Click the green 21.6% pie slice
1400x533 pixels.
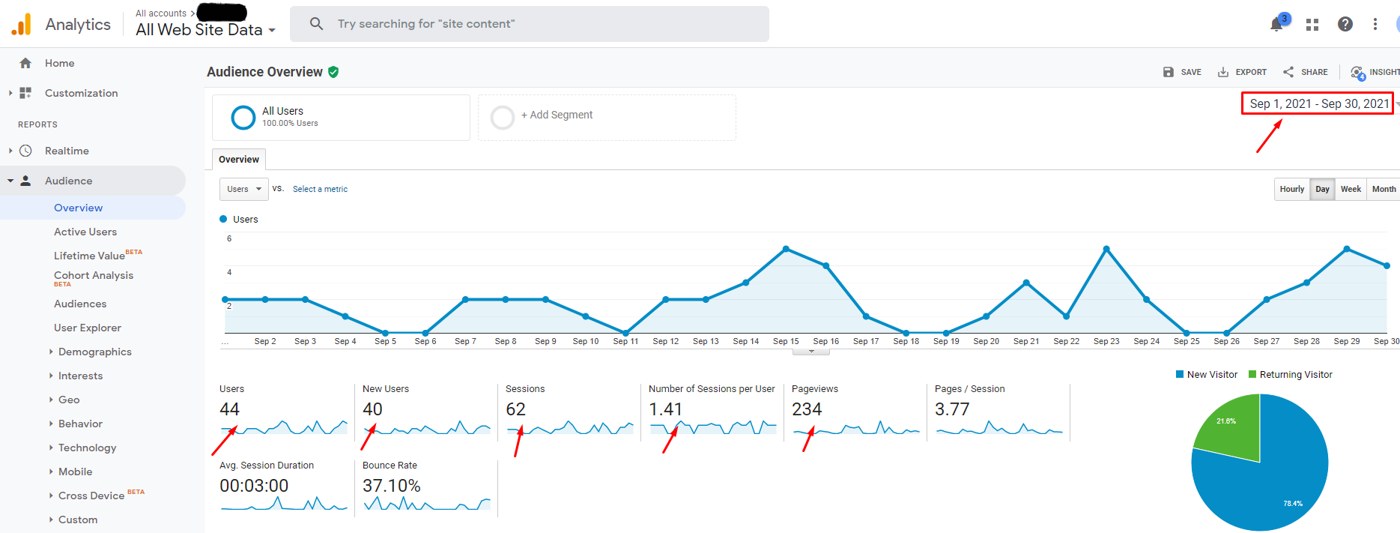click(x=1230, y=428)
